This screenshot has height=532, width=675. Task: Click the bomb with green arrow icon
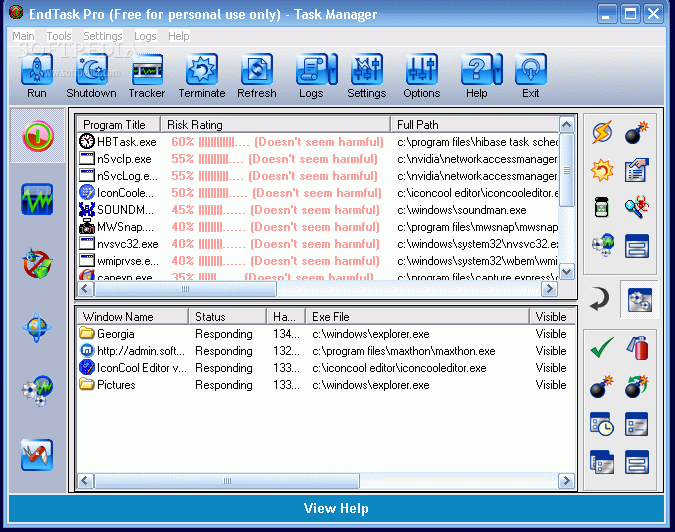pos(637,386)
